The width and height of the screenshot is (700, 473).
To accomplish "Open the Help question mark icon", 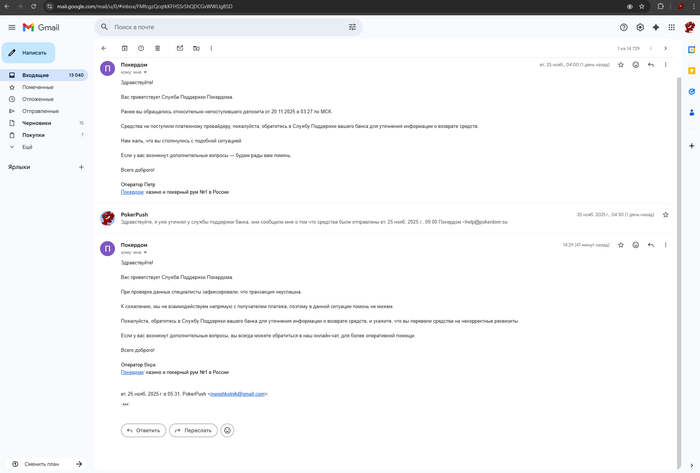I will click(624, 28).
